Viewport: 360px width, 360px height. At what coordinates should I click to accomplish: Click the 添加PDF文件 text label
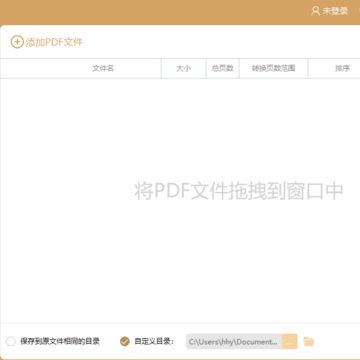[54, 42]
